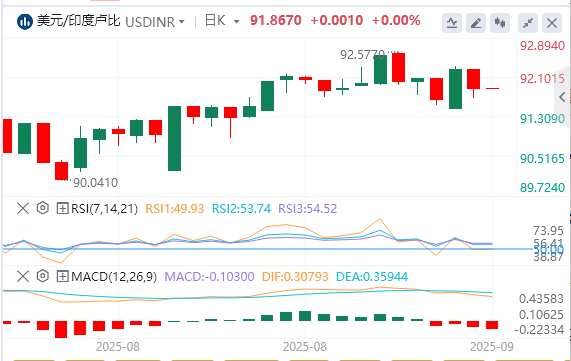571x361 pixels.
Task: Click the line chart indicator icon
Action: point(452,23)
